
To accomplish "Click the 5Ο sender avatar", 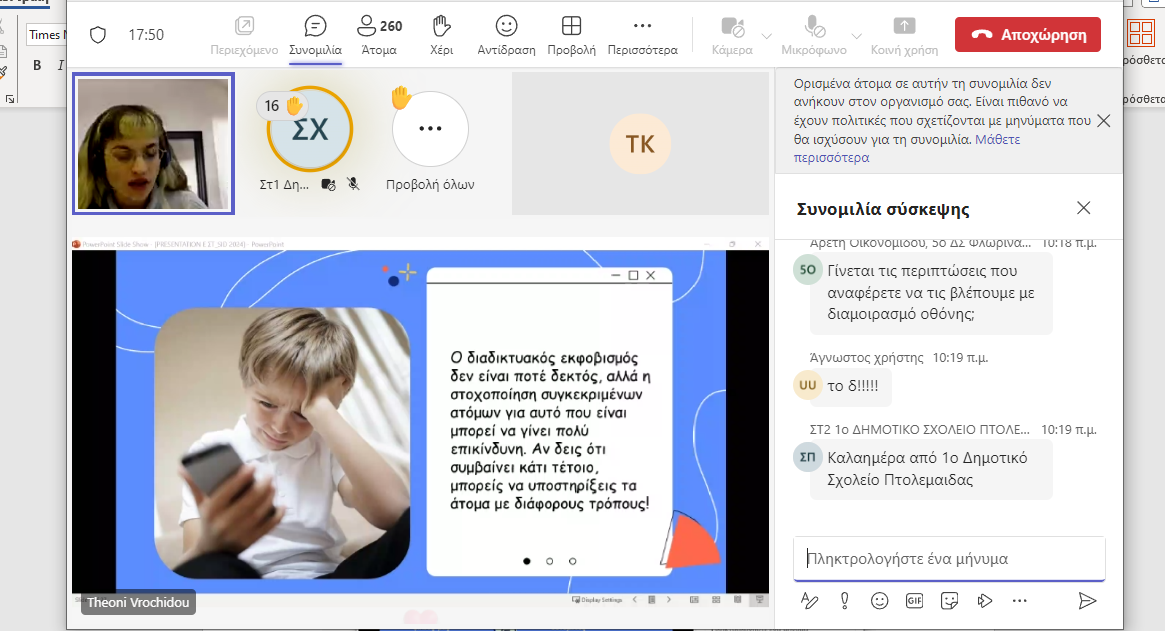I will (x=808, y=269).
